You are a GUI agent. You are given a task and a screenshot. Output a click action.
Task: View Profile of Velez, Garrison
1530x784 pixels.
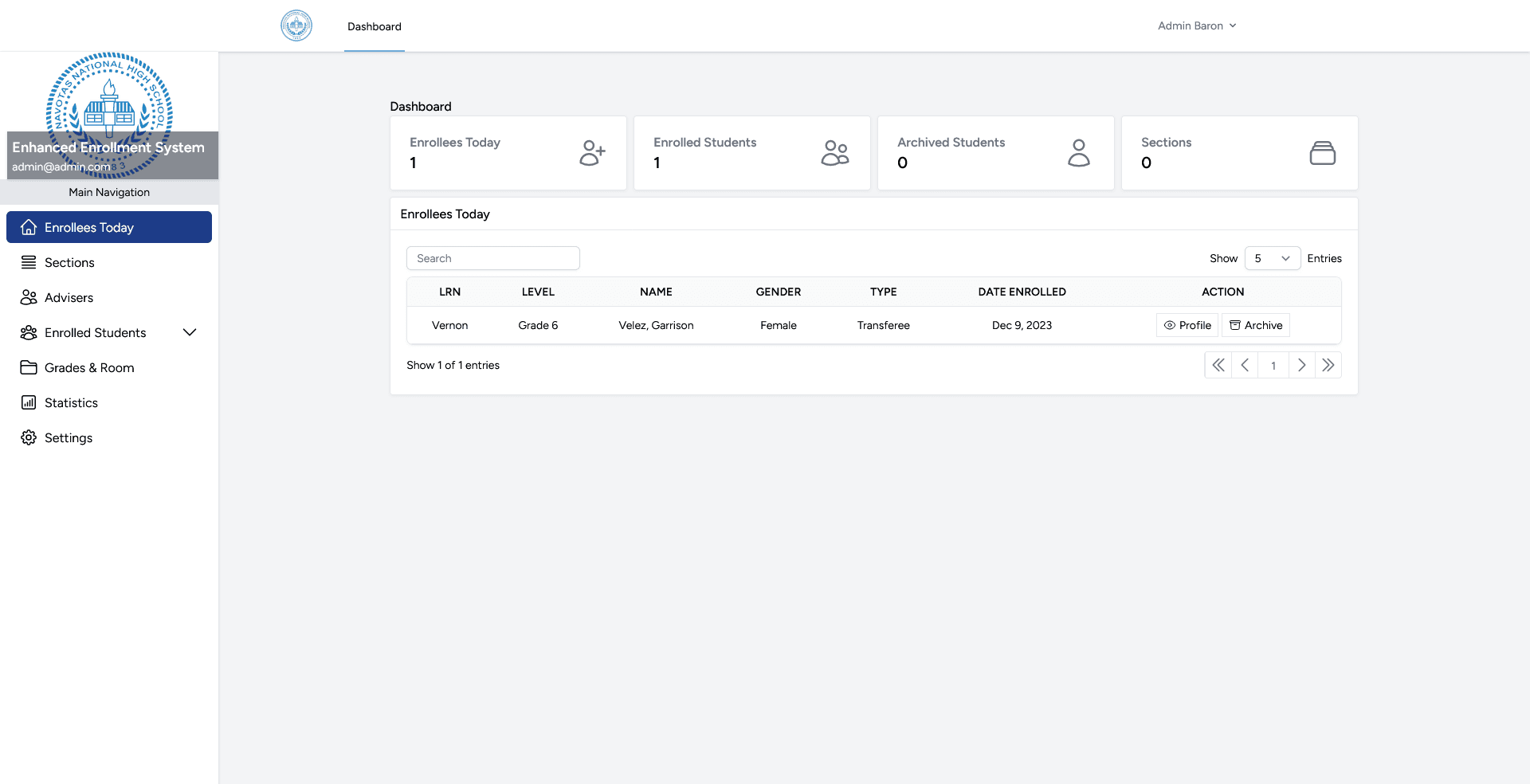(x=1187, y=325)
